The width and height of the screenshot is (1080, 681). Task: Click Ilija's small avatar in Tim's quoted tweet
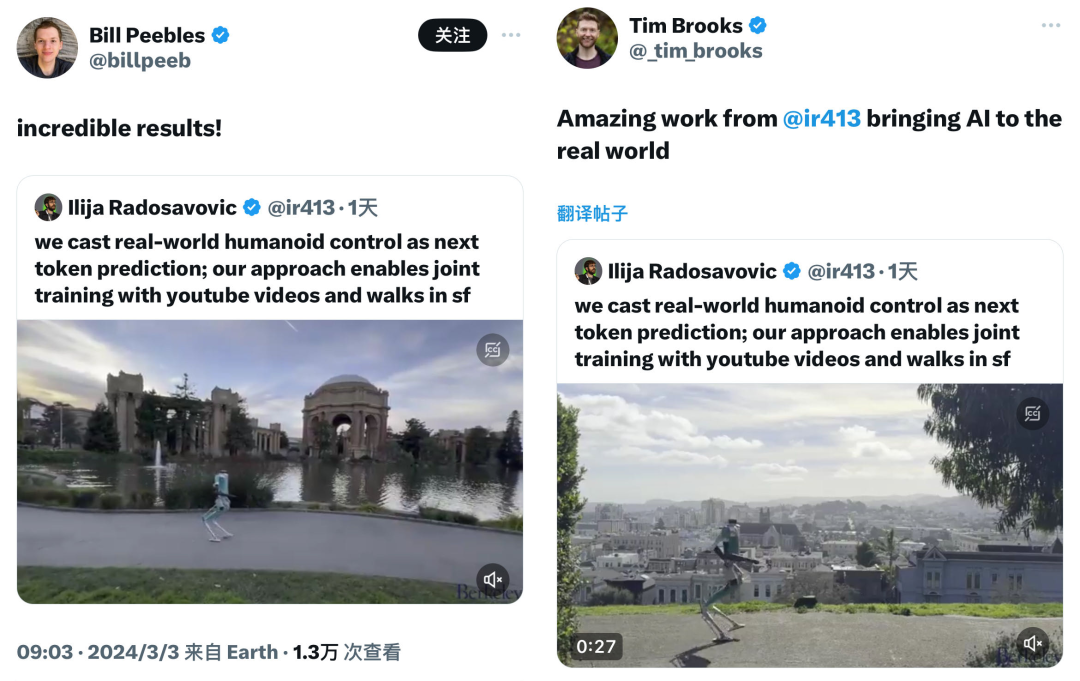(588, 271)
